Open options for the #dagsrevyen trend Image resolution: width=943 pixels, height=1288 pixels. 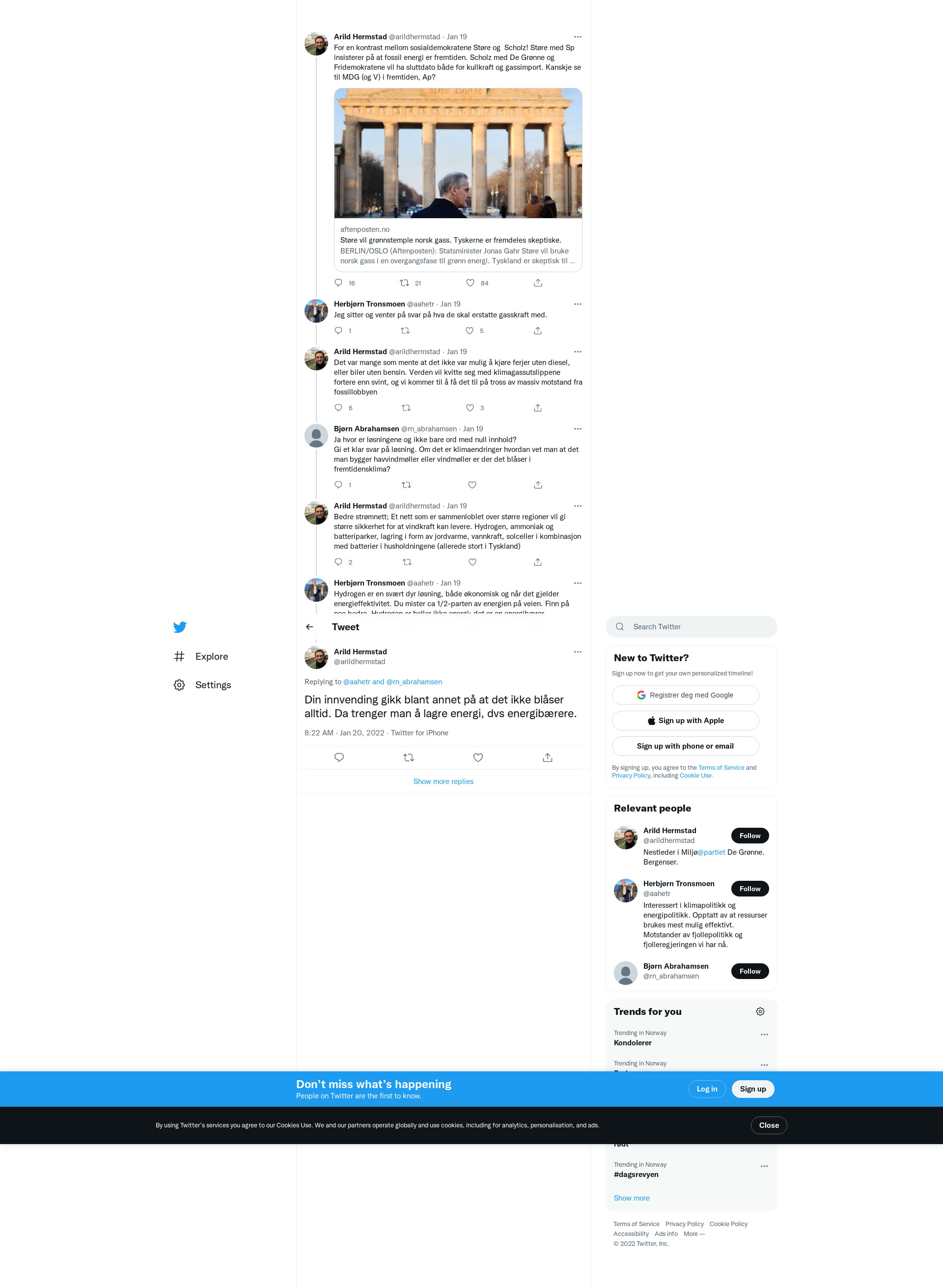[764, 1166]
